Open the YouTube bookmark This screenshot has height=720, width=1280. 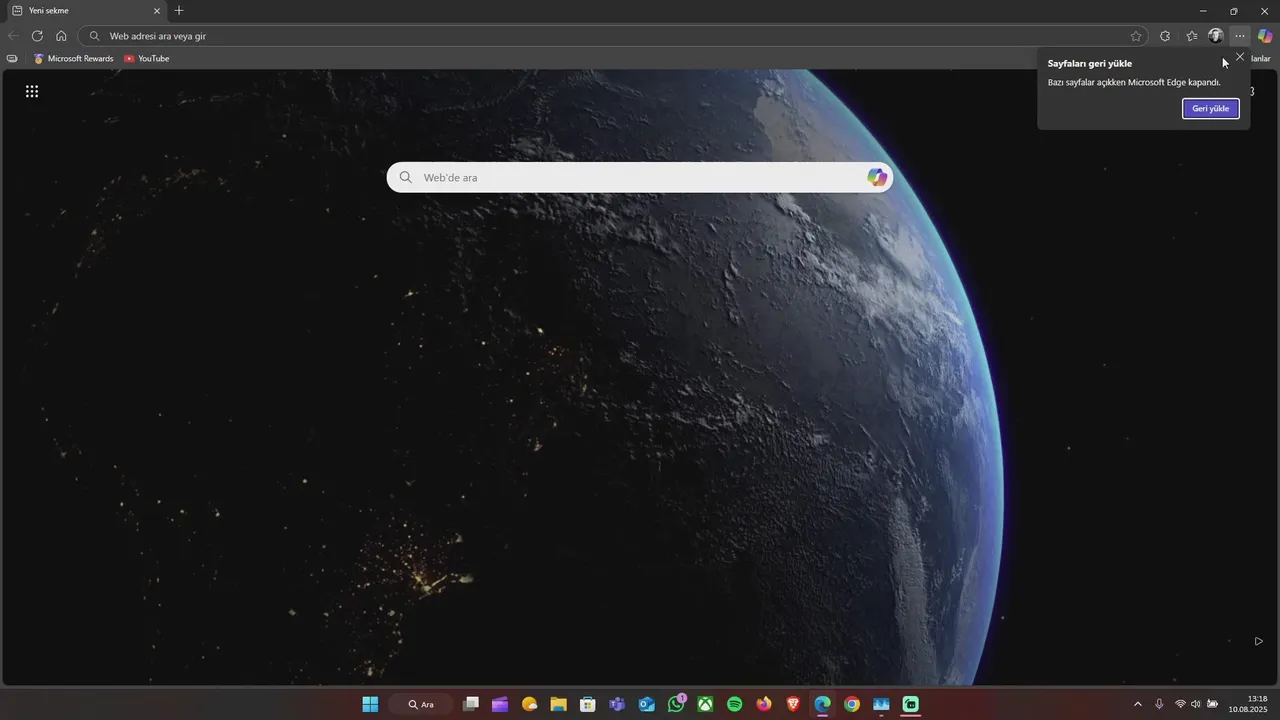click(146, 59)
